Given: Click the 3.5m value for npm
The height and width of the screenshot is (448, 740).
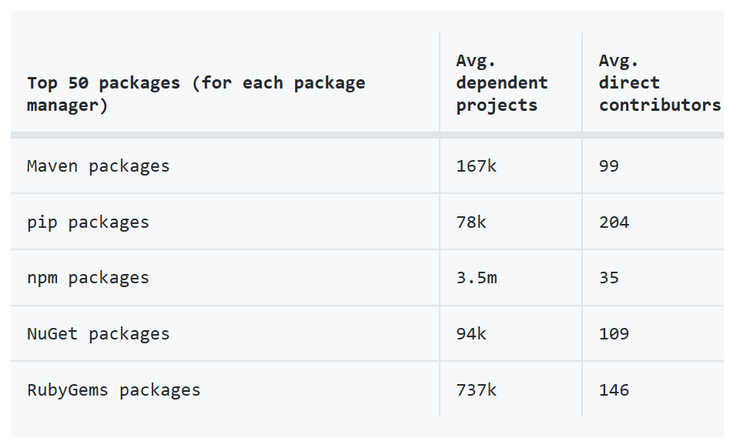Looking at the screenshot, I should pos(476,278).
